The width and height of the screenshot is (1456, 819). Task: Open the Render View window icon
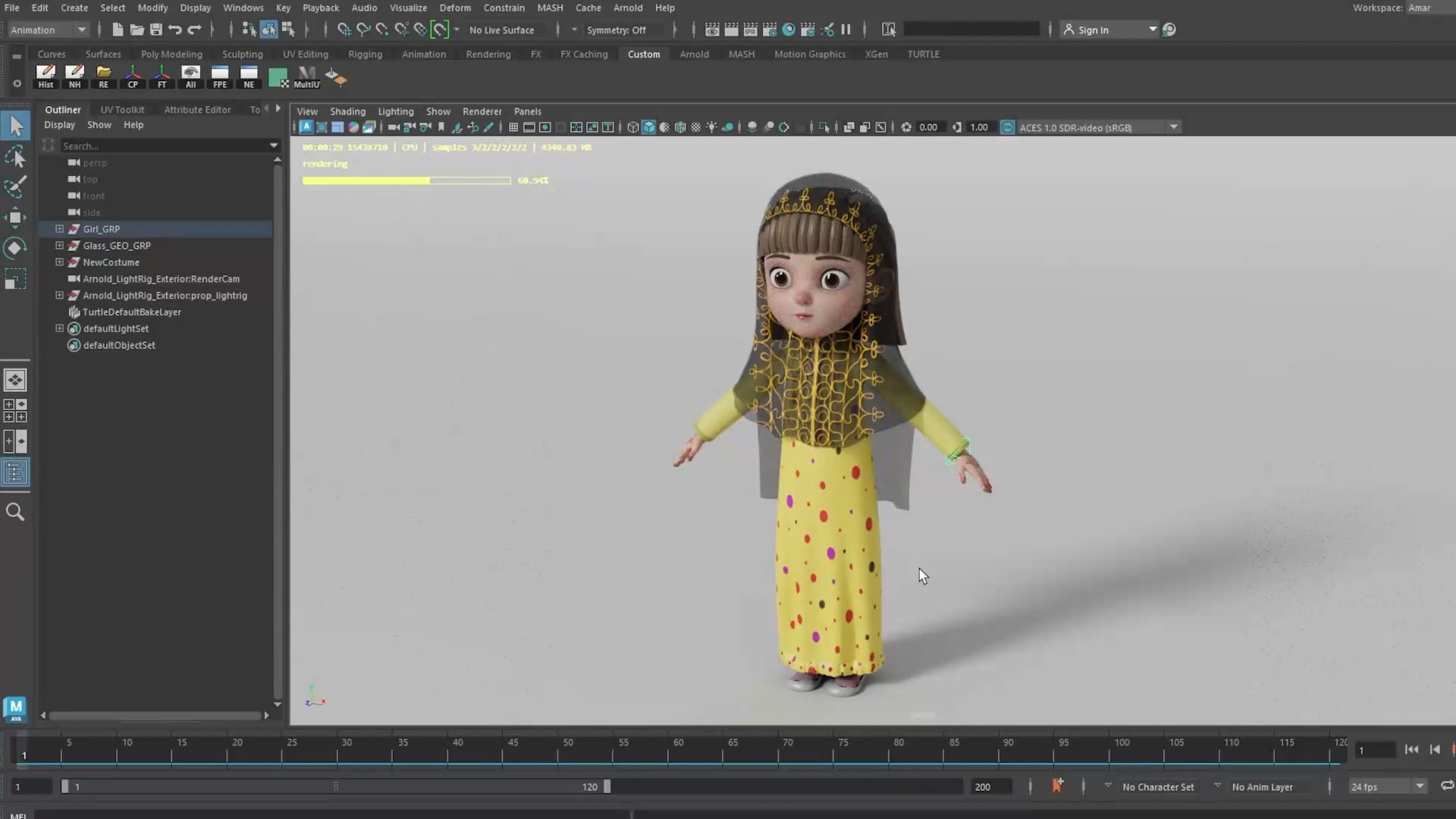[712, 30]
